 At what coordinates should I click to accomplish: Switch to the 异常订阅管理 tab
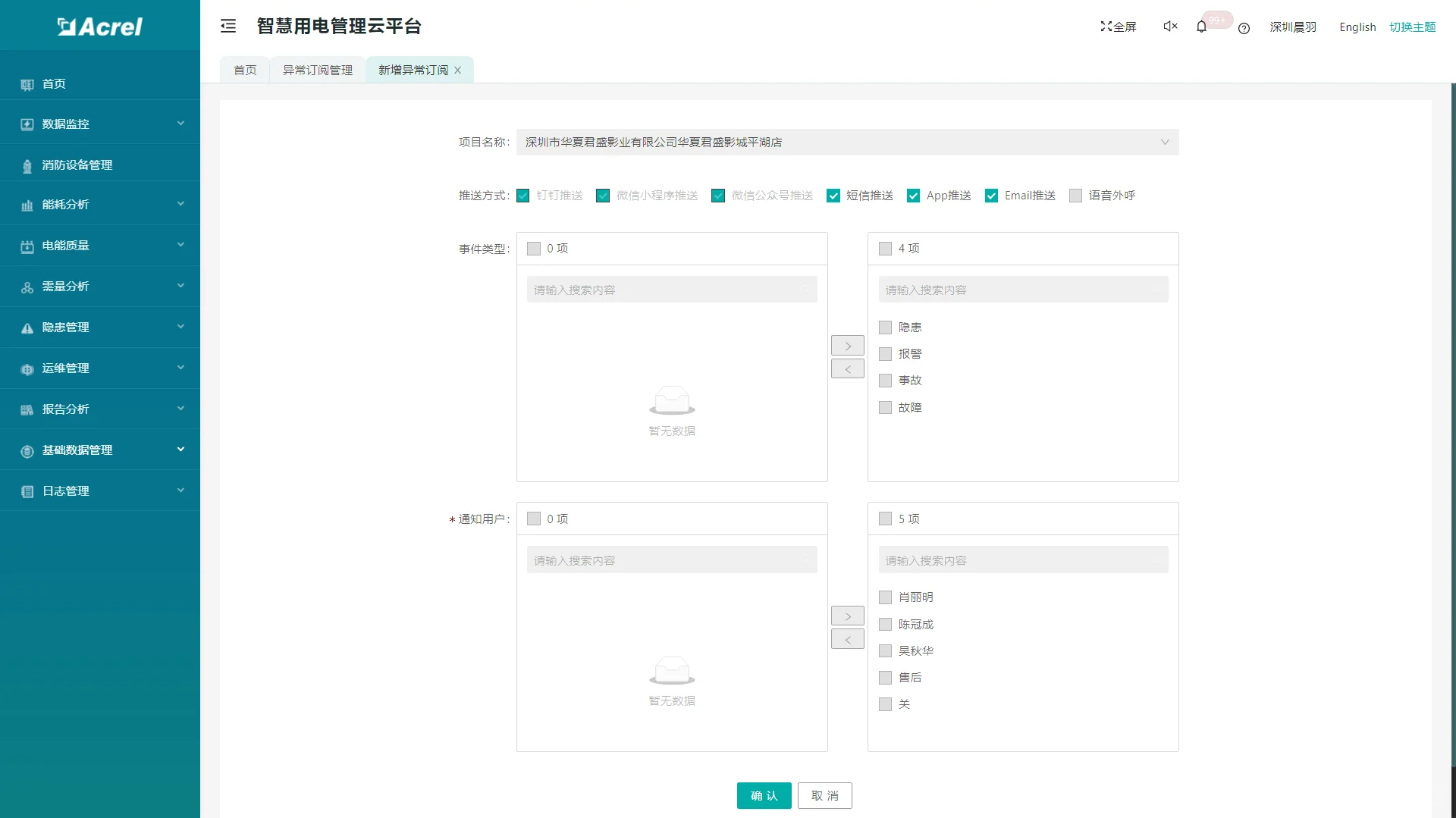[x=317, y=70]
